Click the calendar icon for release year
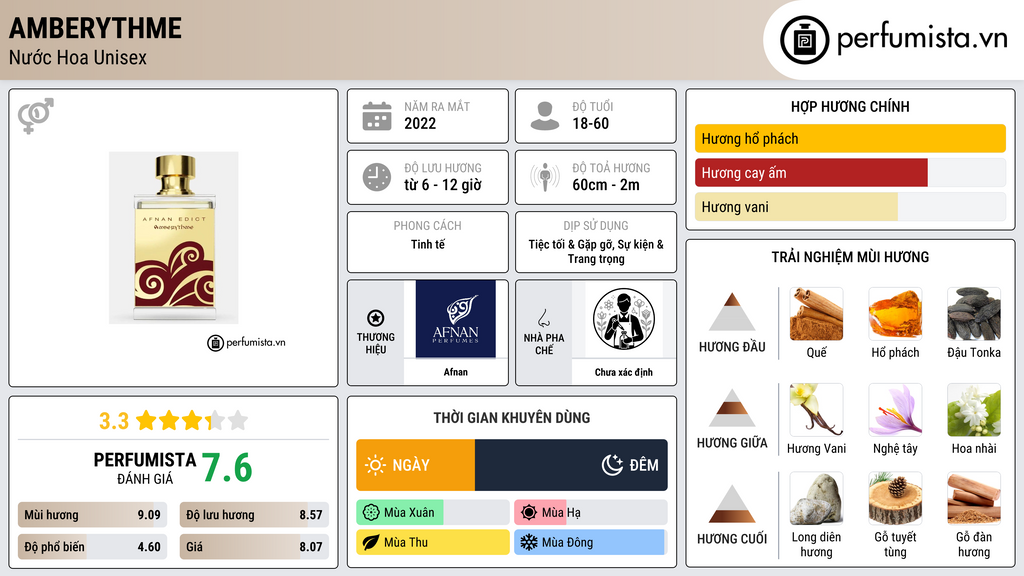Image resolution: width=1024 pixels, height=576 pixels. point(377,116)
